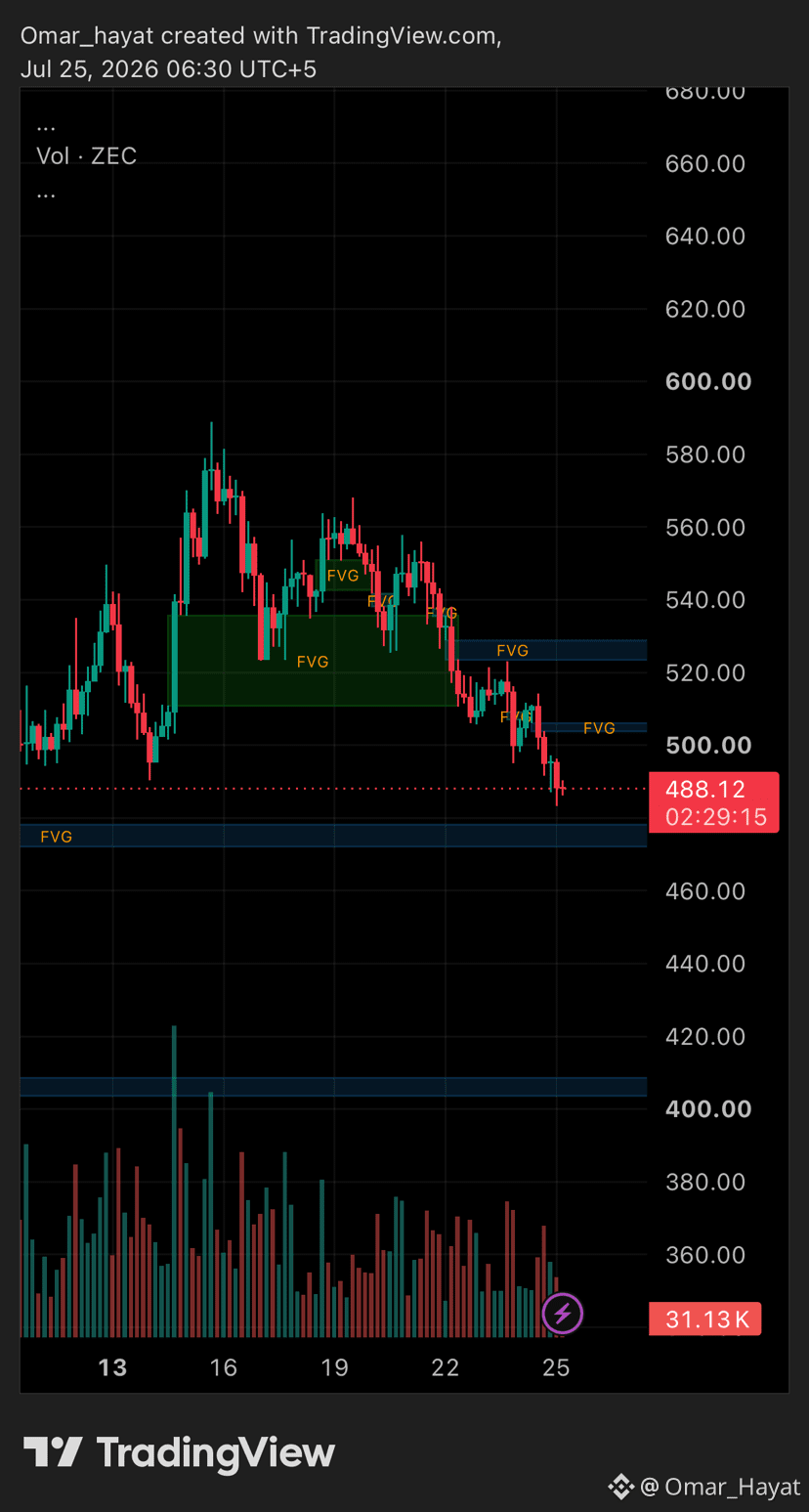Click the bold 600.00 price axis label
Image resolution: width=809 pixels, height=1512 pixels.
(708, 381)
